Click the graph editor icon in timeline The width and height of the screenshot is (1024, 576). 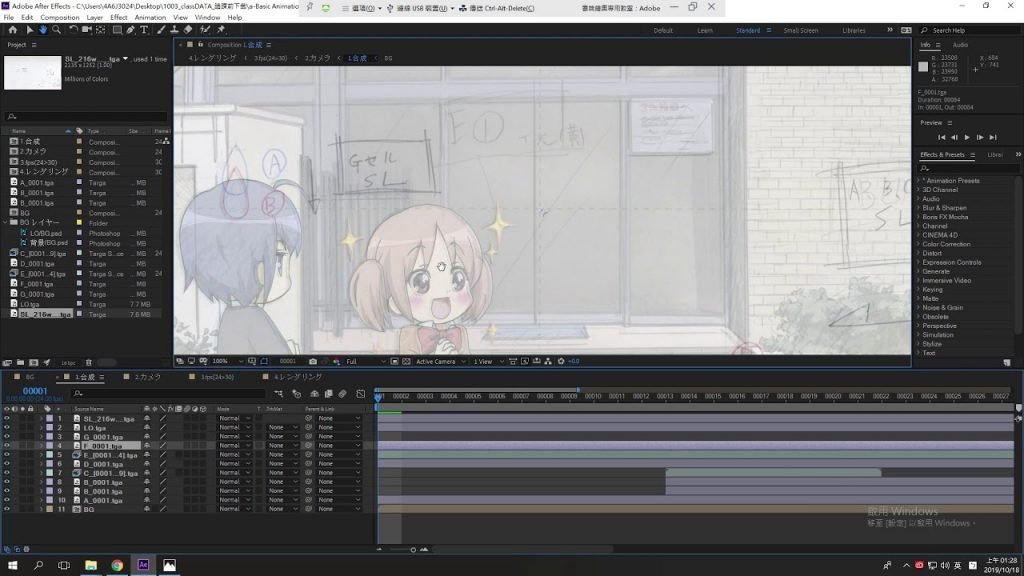point(360,394)
